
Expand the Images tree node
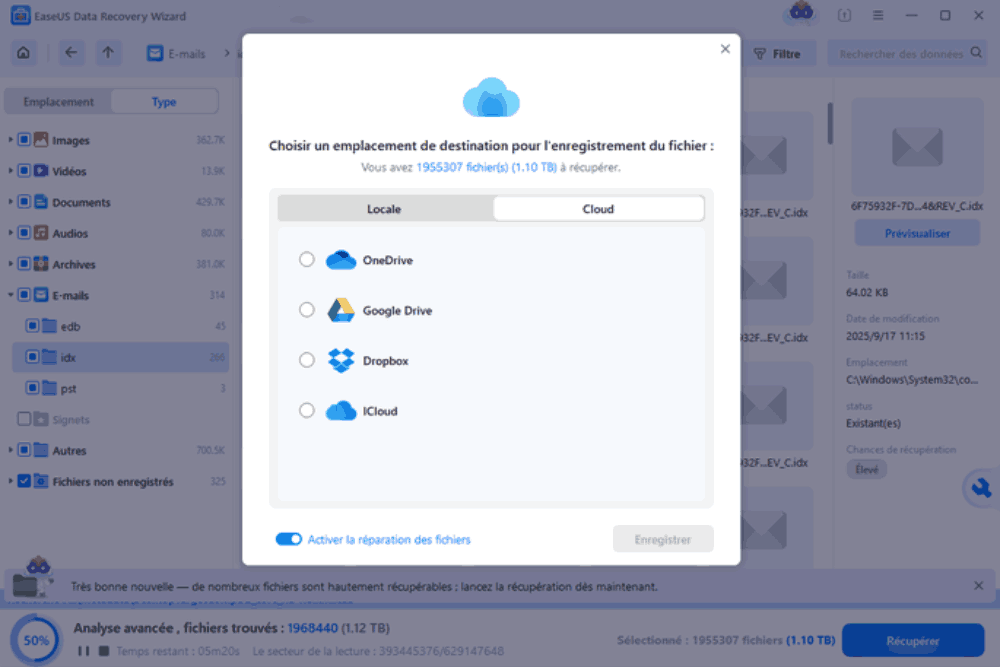point(10,139)
